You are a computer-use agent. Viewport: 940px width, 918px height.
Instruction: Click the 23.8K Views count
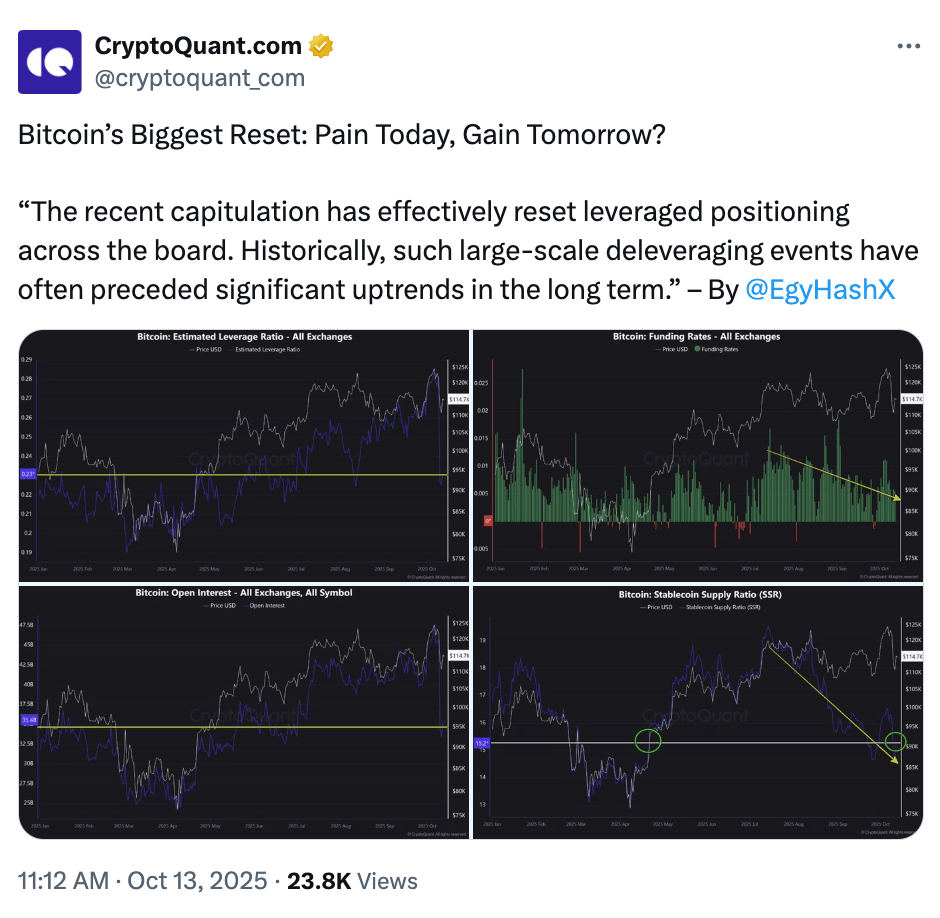point(352,881)
